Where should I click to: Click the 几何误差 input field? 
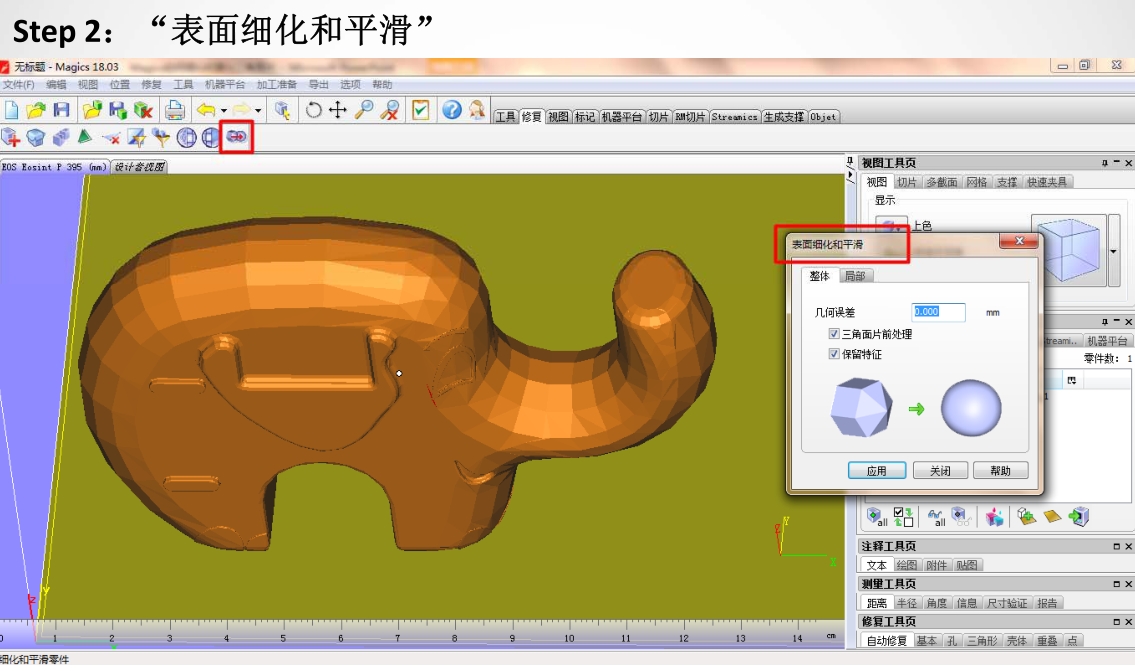939,312
